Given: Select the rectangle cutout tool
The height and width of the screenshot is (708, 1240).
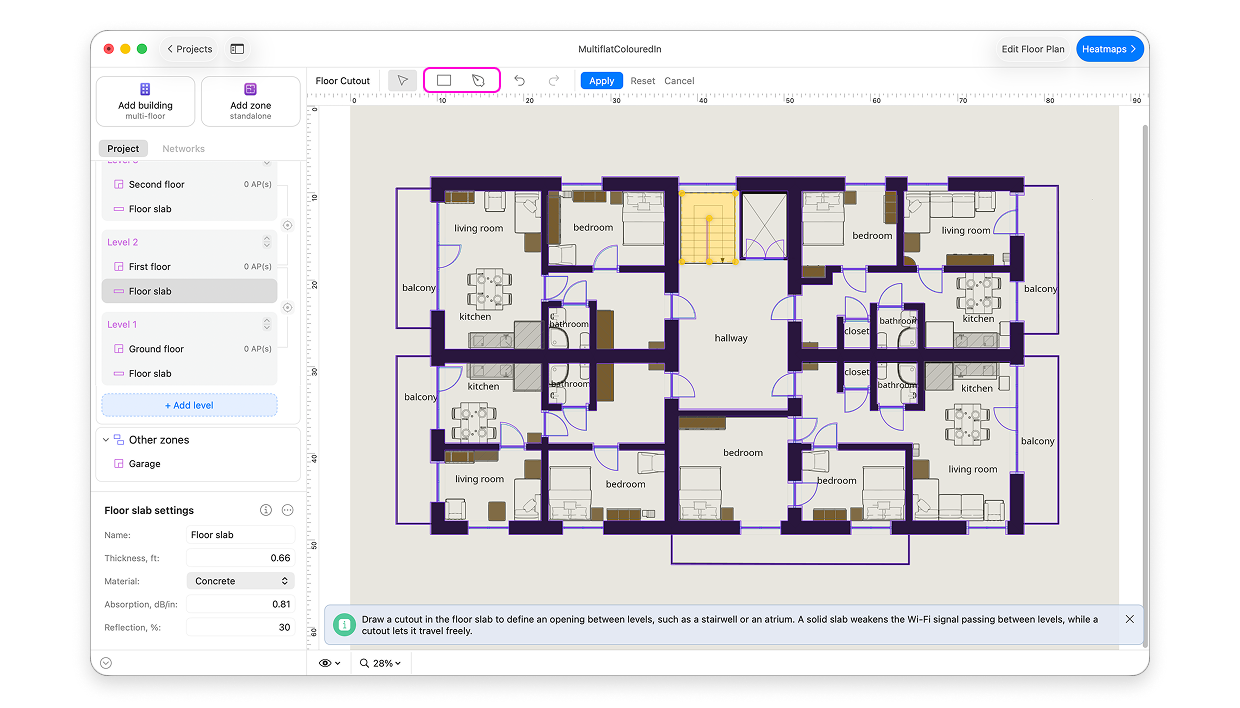Looking at the screenshot, I should 444,81.
